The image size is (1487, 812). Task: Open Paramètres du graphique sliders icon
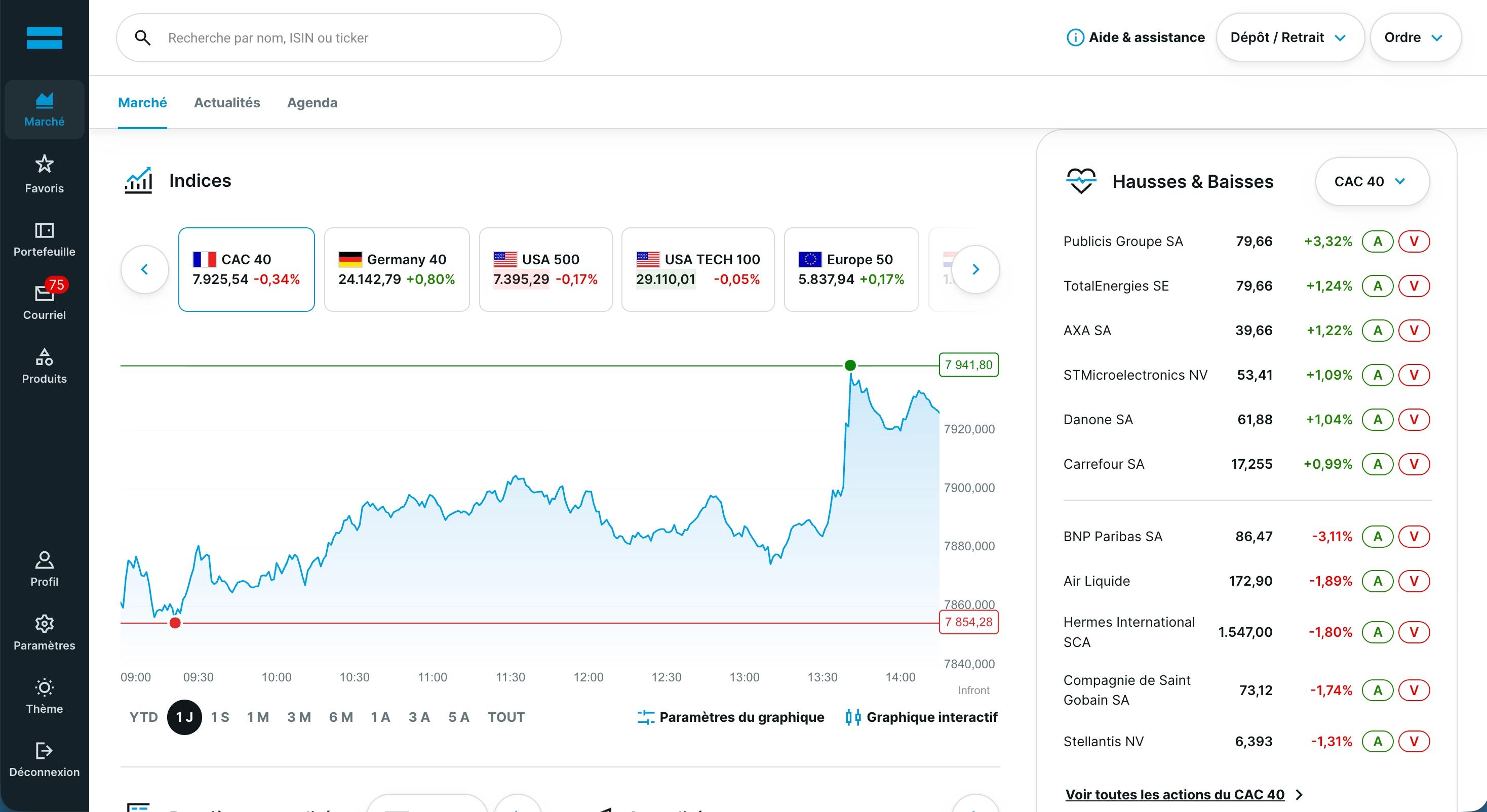[646, 717]
